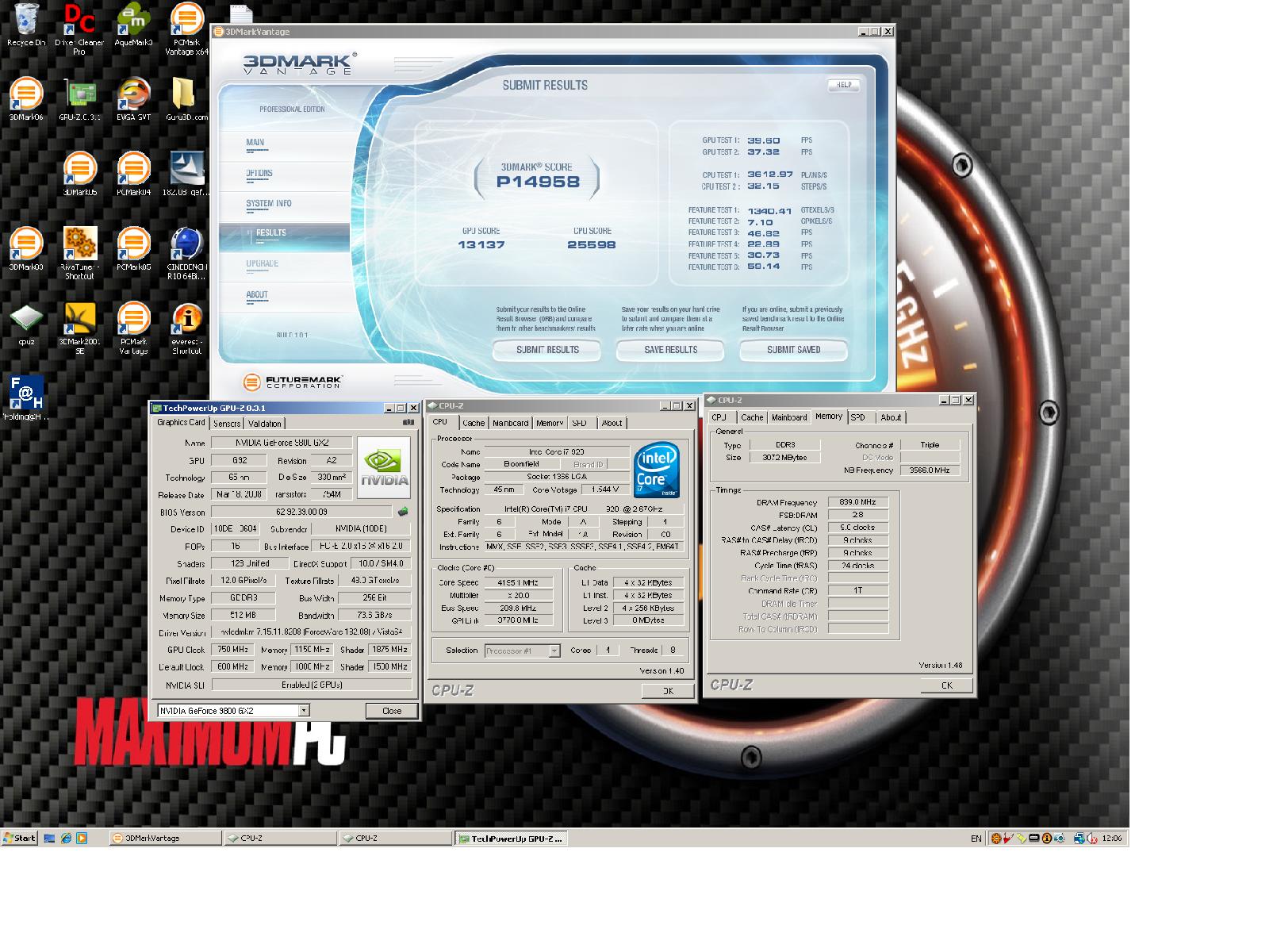Click the system tray clock
This screenshot has height=952, width=1277.
click(x=1111, y=838)
